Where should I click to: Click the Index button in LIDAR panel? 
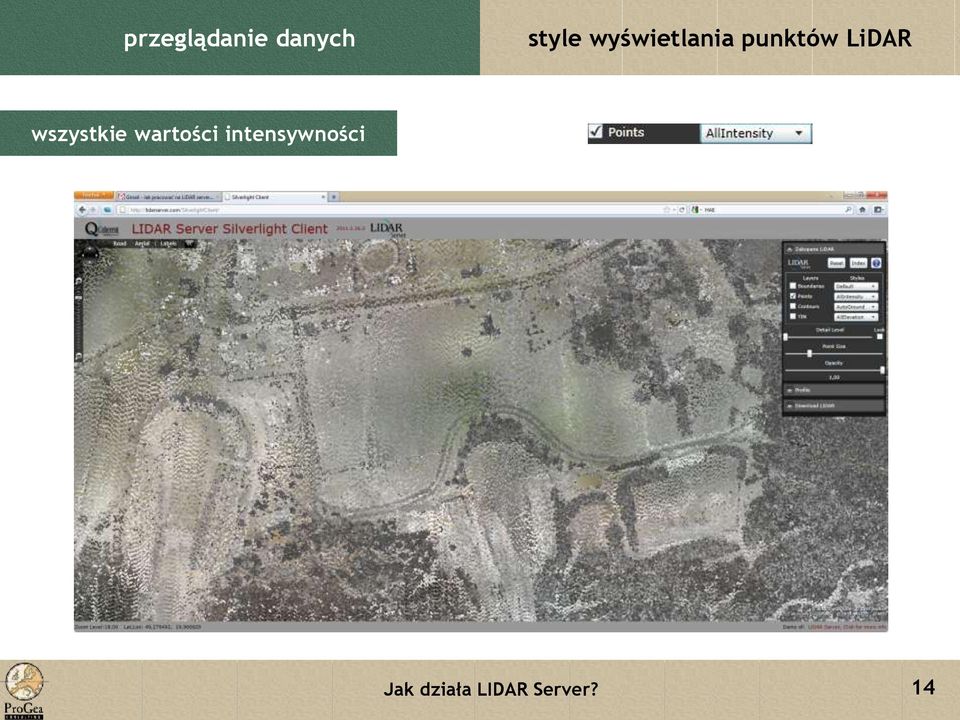pyautogui.click(x=858, y=263)
